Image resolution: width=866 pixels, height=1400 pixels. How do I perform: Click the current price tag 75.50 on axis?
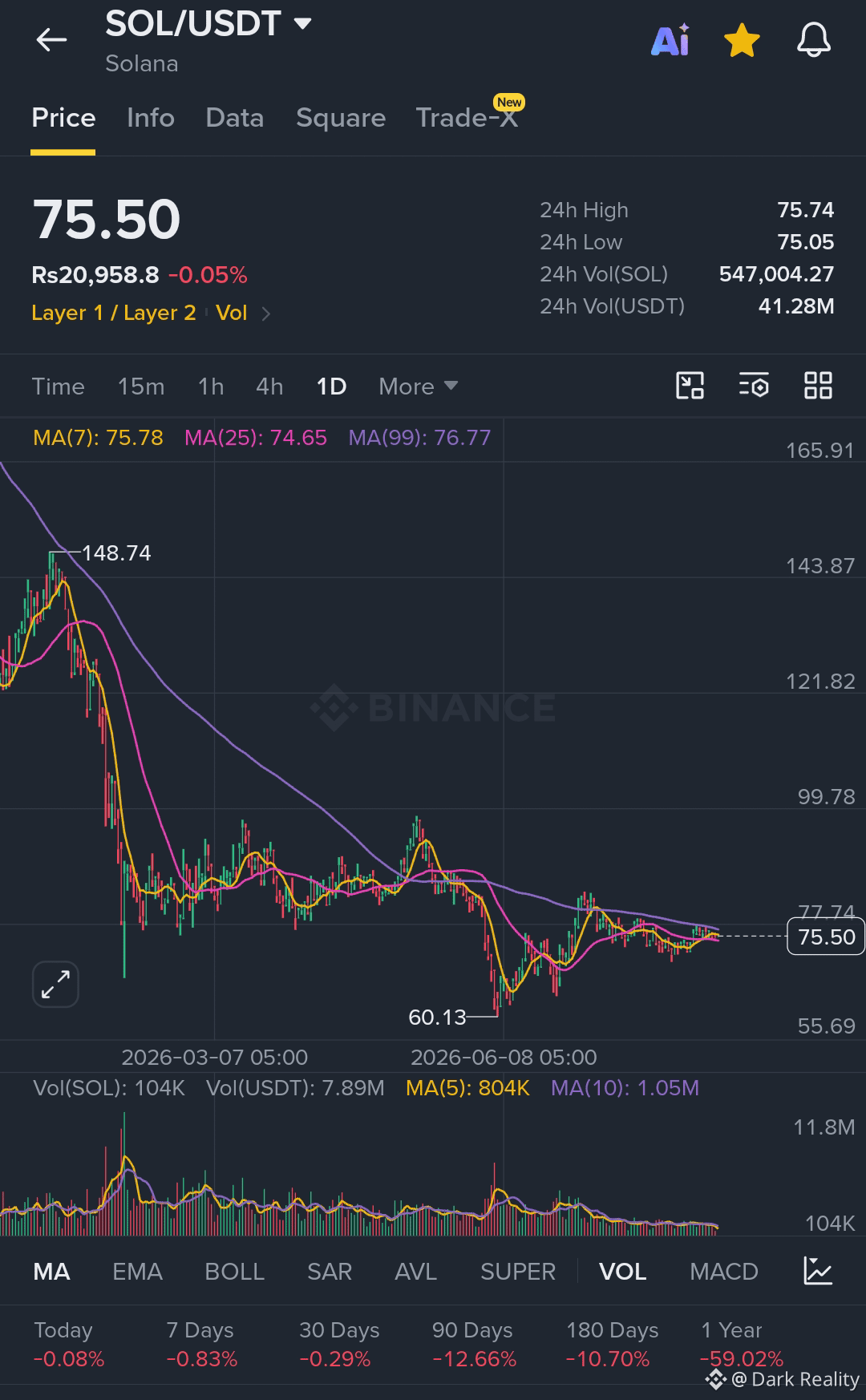click(x=826, y=937)
